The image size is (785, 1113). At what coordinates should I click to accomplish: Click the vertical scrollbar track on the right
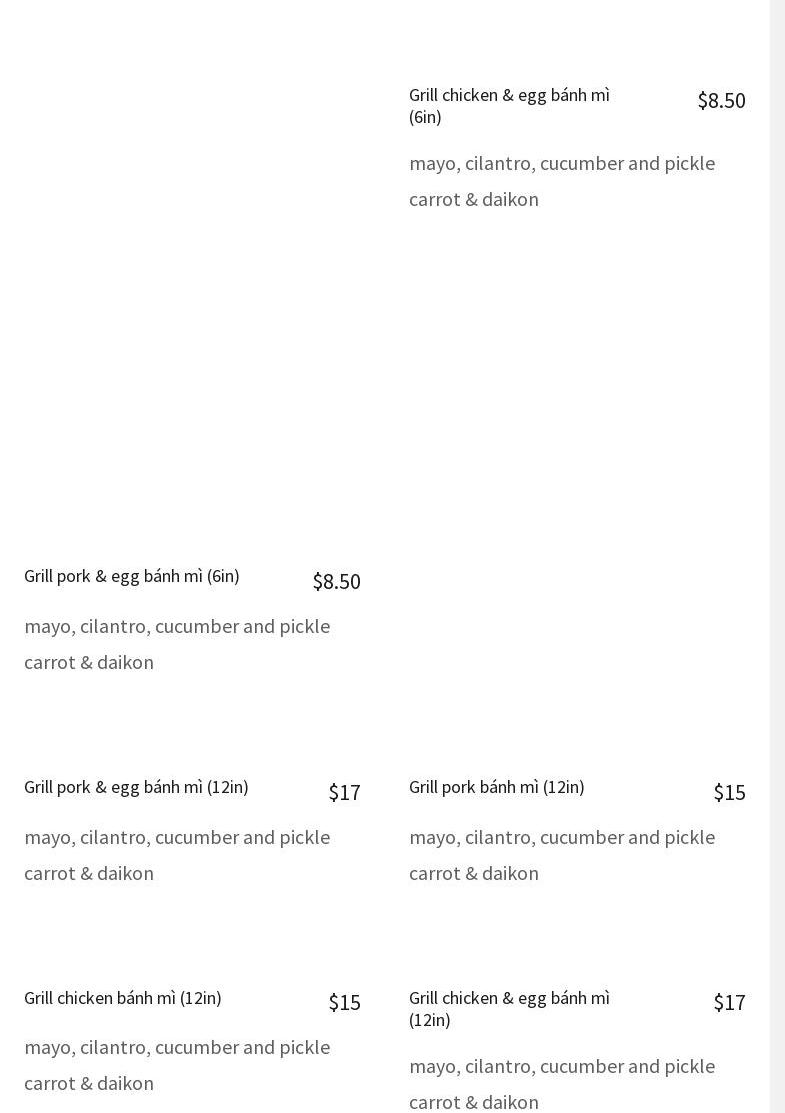[x=777, y=556]
